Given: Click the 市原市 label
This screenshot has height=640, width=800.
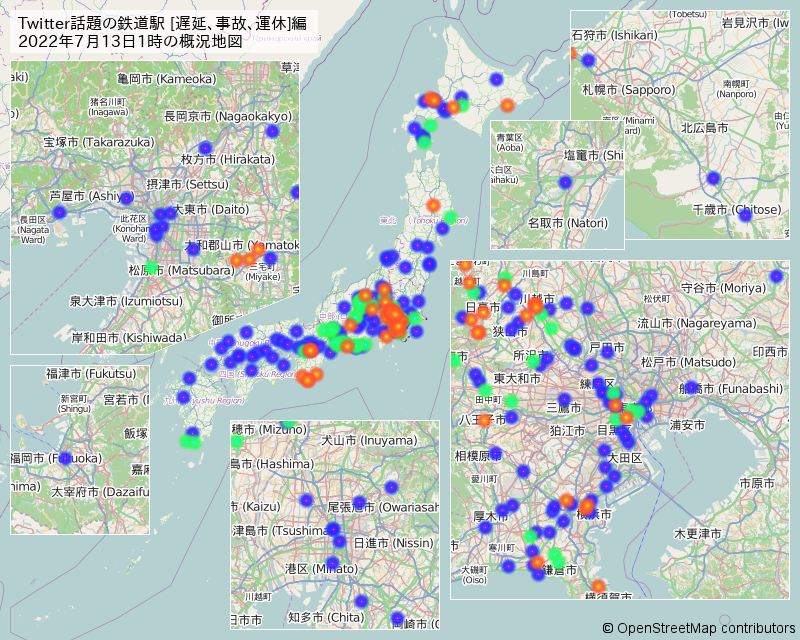Looking at the screenshot, I should pyautogui.click(x=757, y=482).
